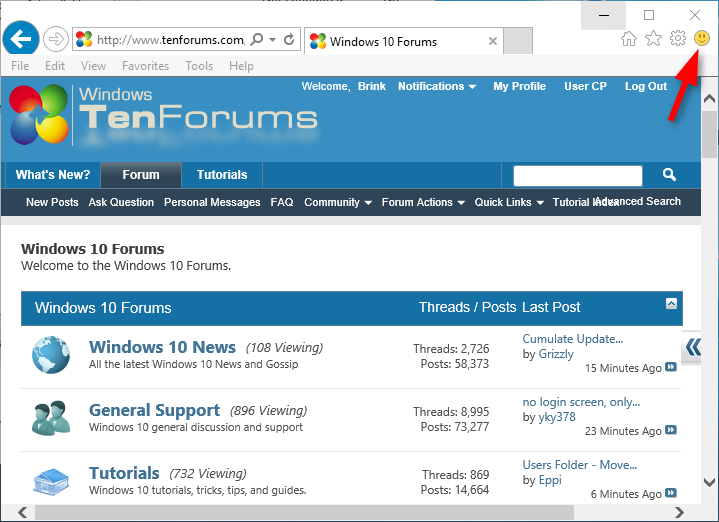Expand the Notifications dropdown
The image size is (719, 522).
(x=437, y=86)
